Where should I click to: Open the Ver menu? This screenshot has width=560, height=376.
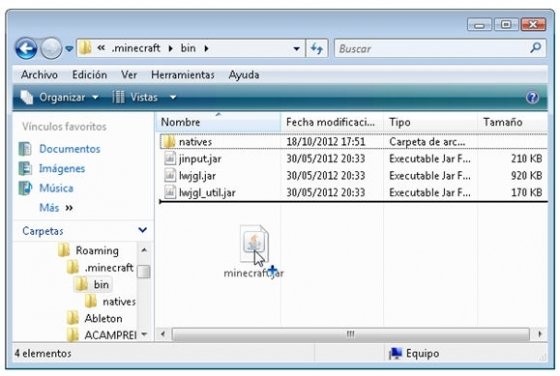tap(129, 75)
